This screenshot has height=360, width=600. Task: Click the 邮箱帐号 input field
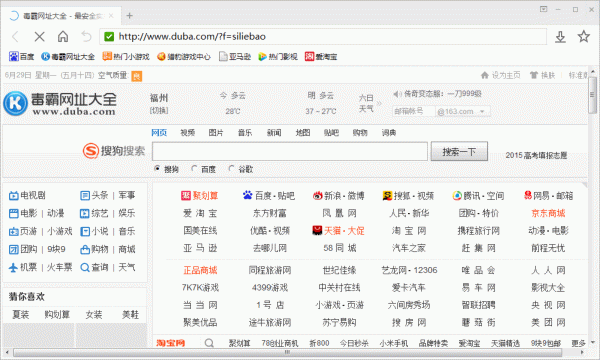(414, 112)
